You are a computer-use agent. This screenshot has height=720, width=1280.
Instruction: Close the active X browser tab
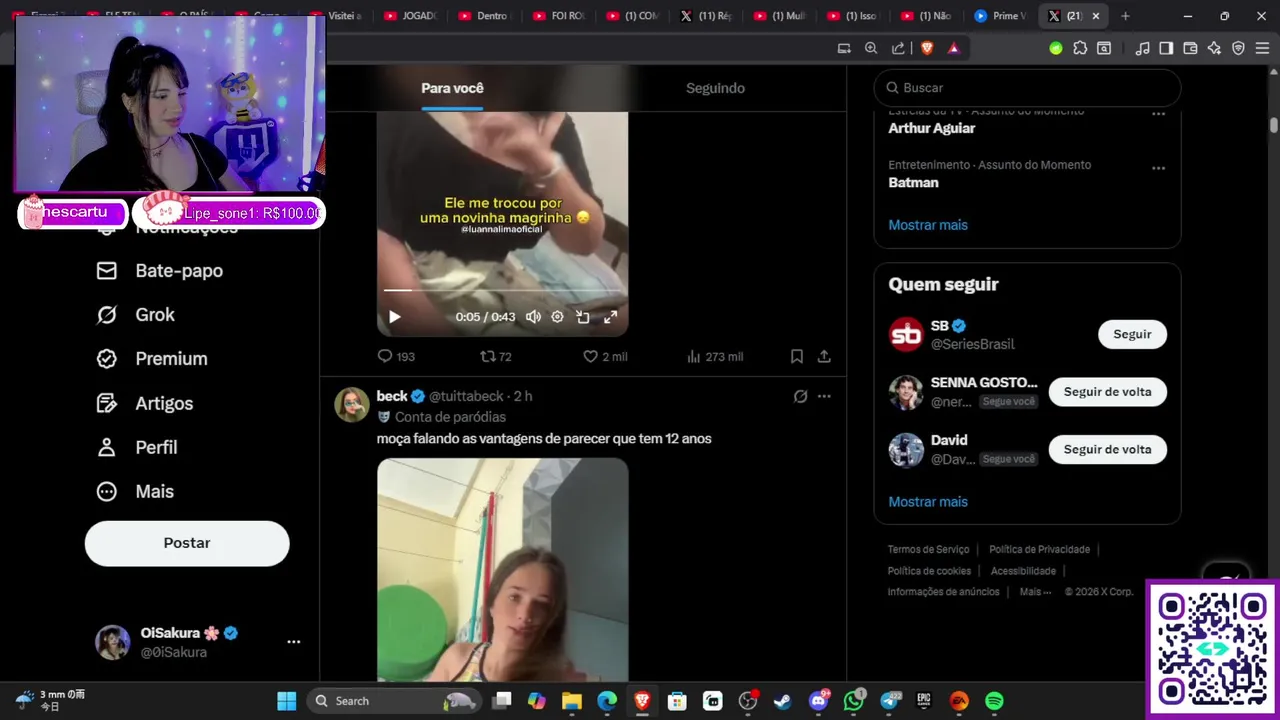click(x=1097, y=16)
